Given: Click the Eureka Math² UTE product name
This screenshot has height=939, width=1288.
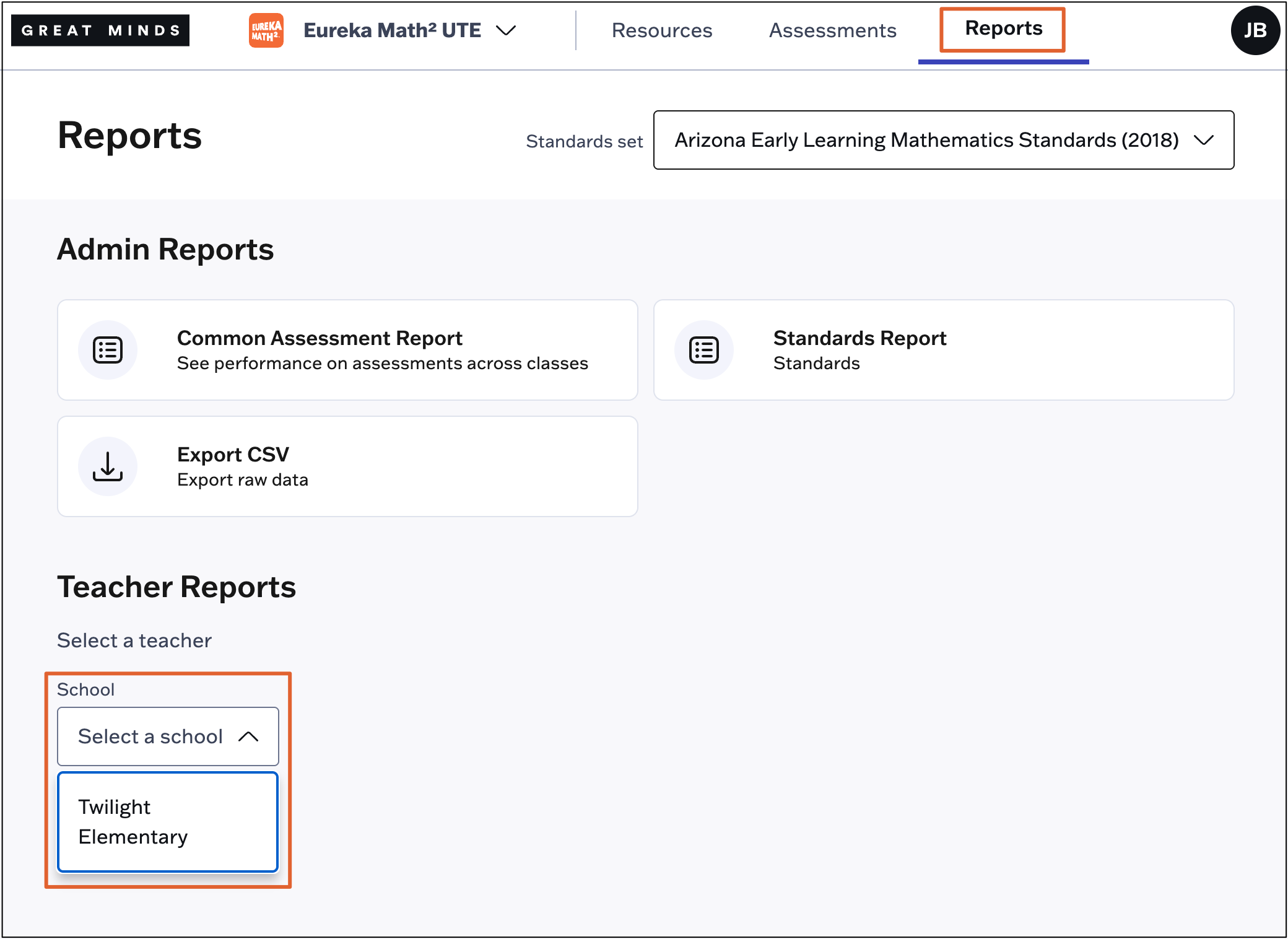Looking at the screenshot, I should [392, 30].
